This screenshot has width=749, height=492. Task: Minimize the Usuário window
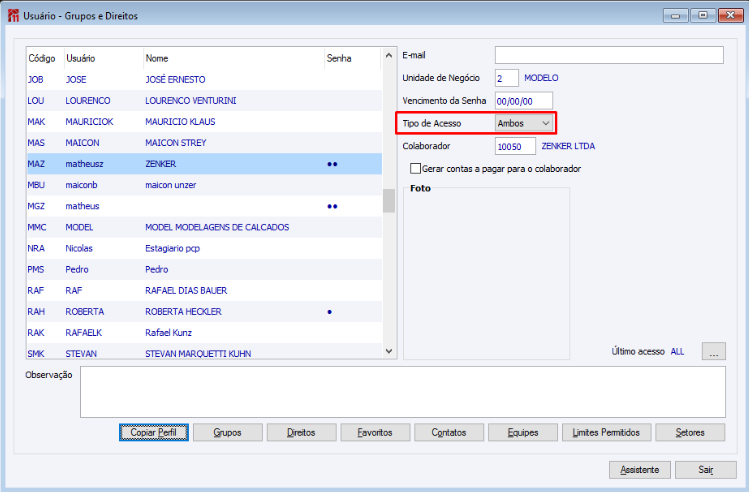(675, 16)
